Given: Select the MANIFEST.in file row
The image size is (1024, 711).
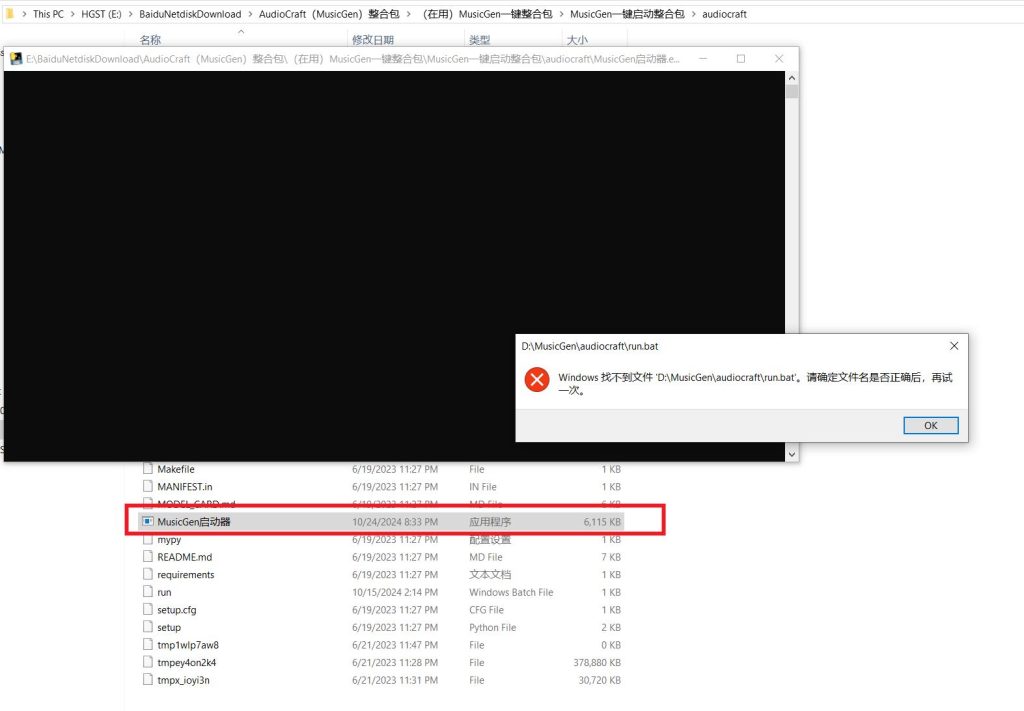Looking at the screenshot, I should [185, 486].
